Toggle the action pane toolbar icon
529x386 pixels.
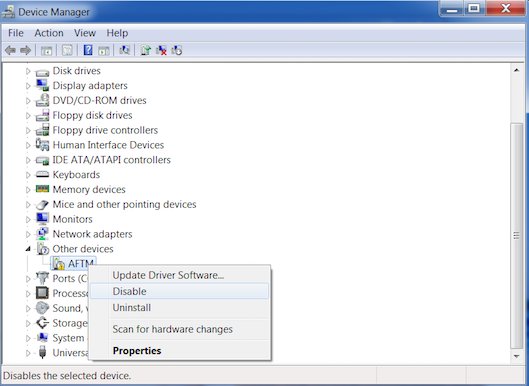click(x=104, y=51)
